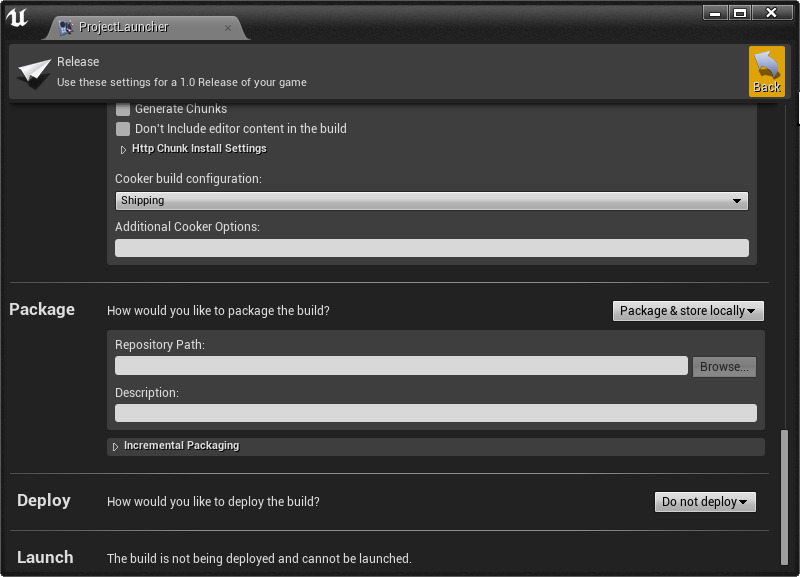Viewport: 800px width, 577px height.
Task: Minimize the window
Action: (715, 12)
